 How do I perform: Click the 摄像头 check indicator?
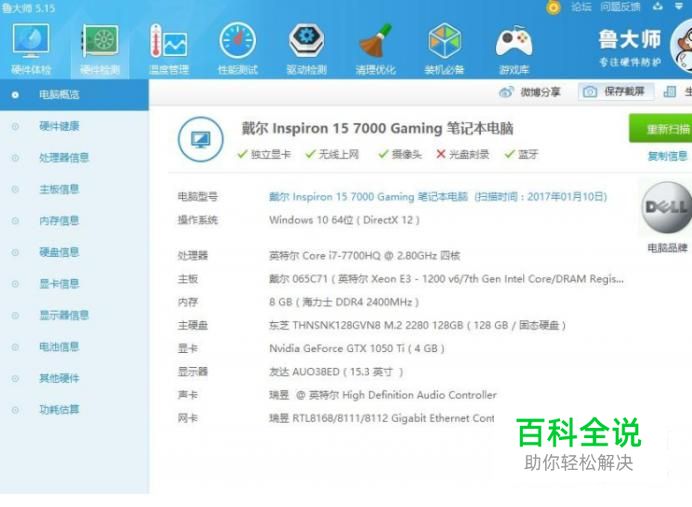tap(400, 154)
